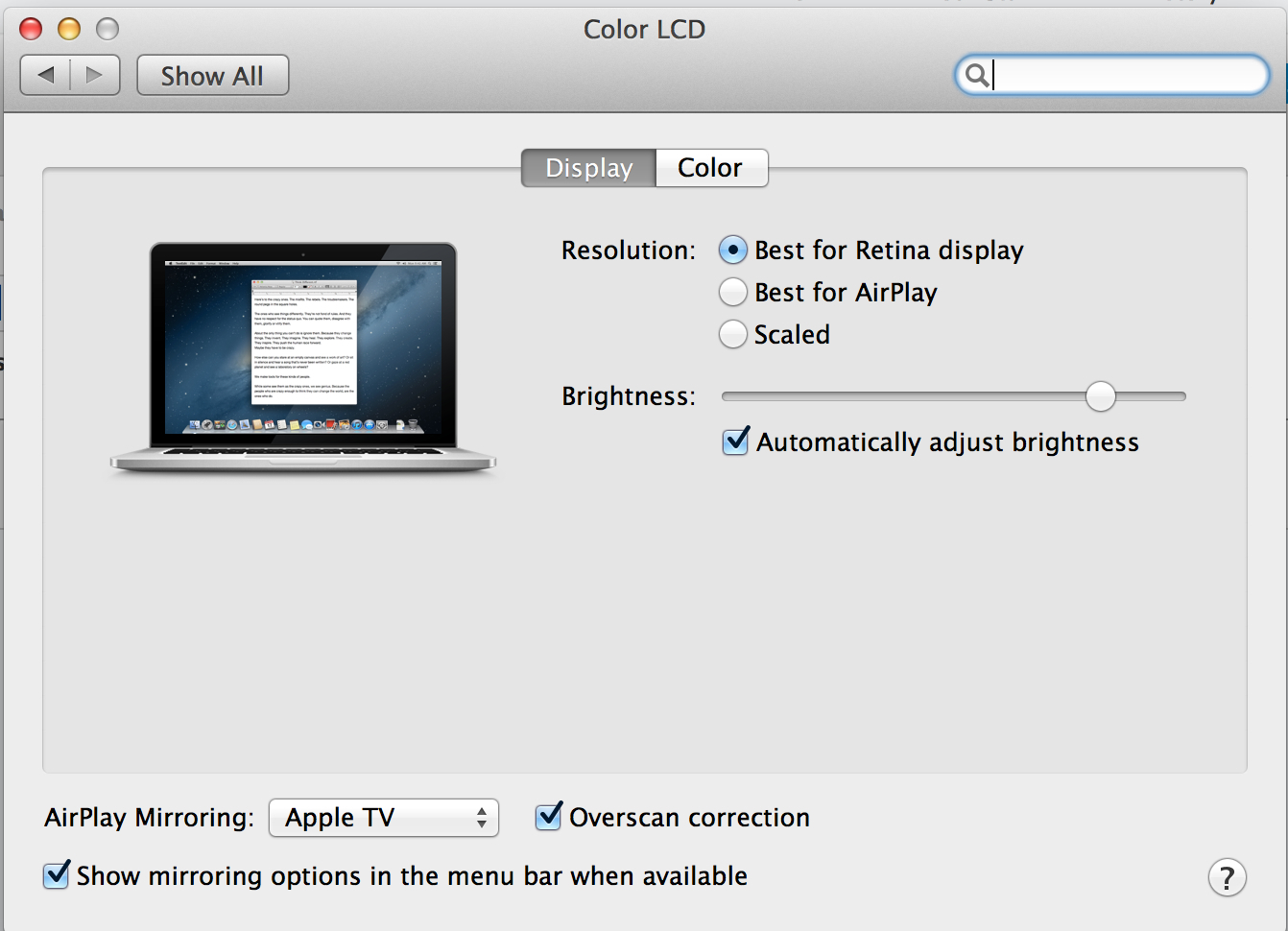Choose the Best for AirPlay resolution option
Viewport: 1288px width, 931px height.
click(732, 292)
